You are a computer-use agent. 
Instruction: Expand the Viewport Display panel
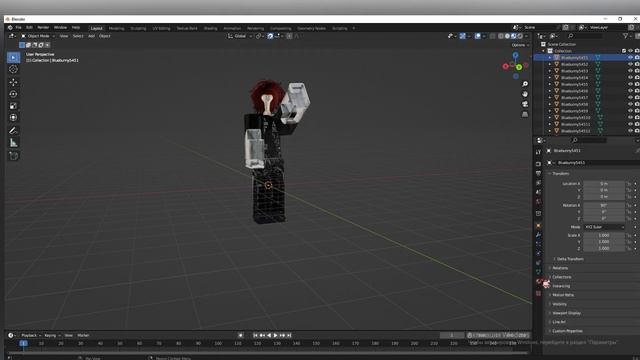point(566,313)
